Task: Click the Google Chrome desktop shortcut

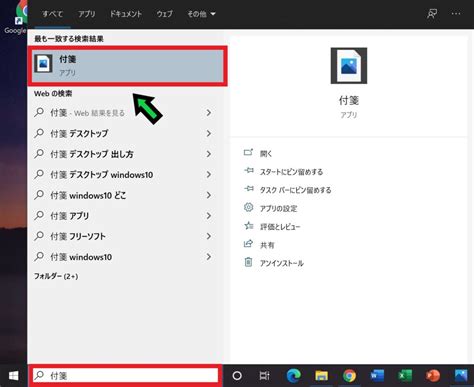Action: point(17,18)
